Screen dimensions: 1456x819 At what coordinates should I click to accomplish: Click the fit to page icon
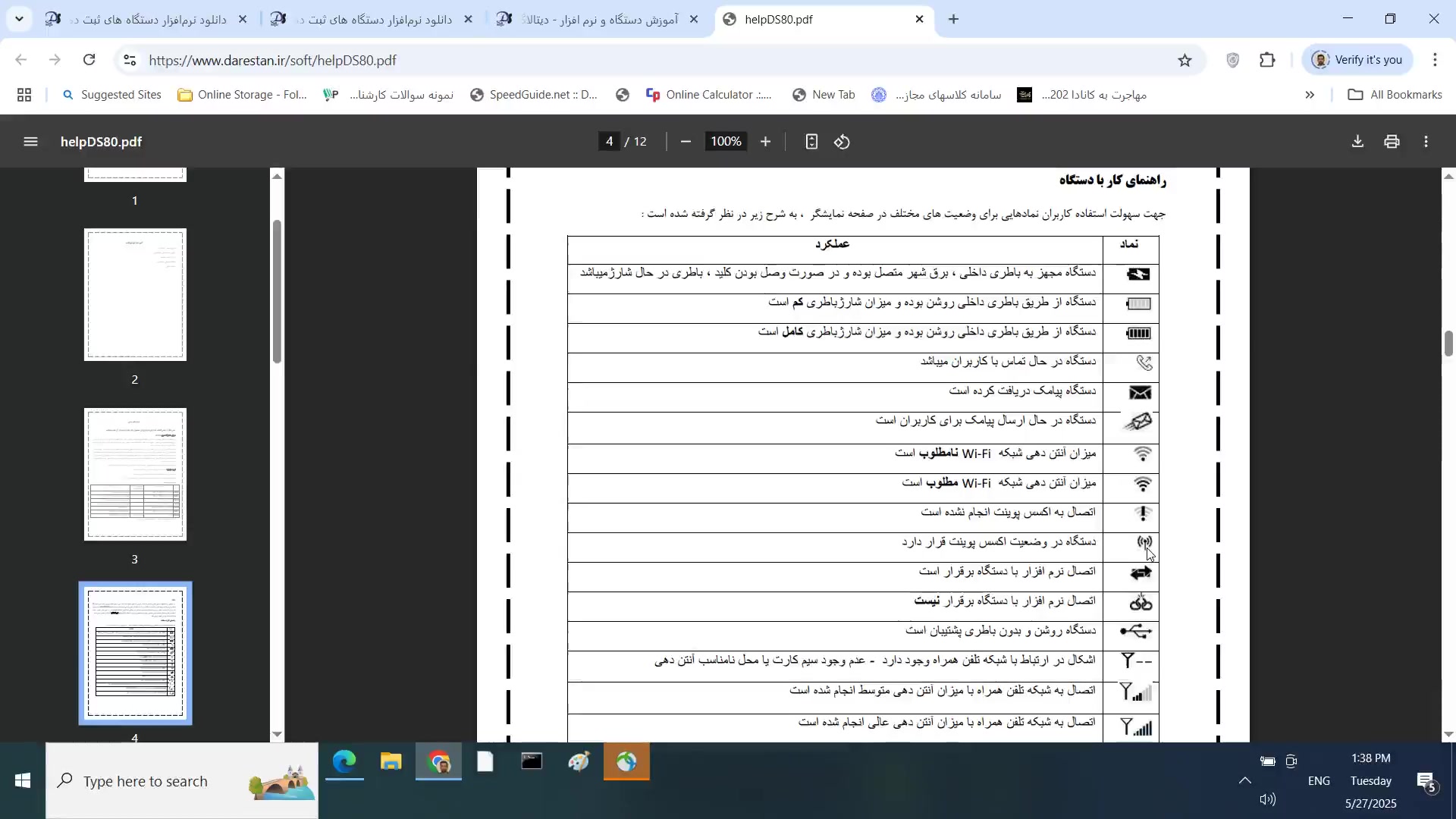click(x=811, y=142)
